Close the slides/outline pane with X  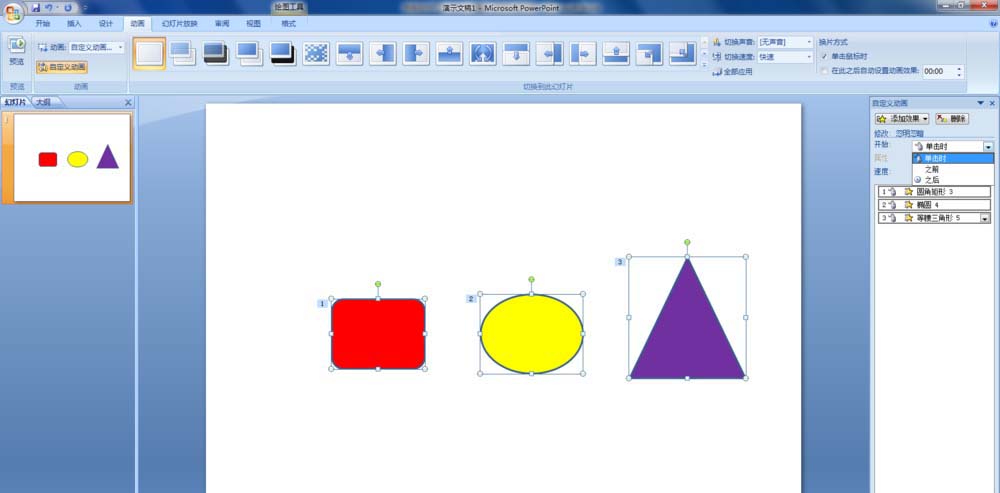click(128, 103)
